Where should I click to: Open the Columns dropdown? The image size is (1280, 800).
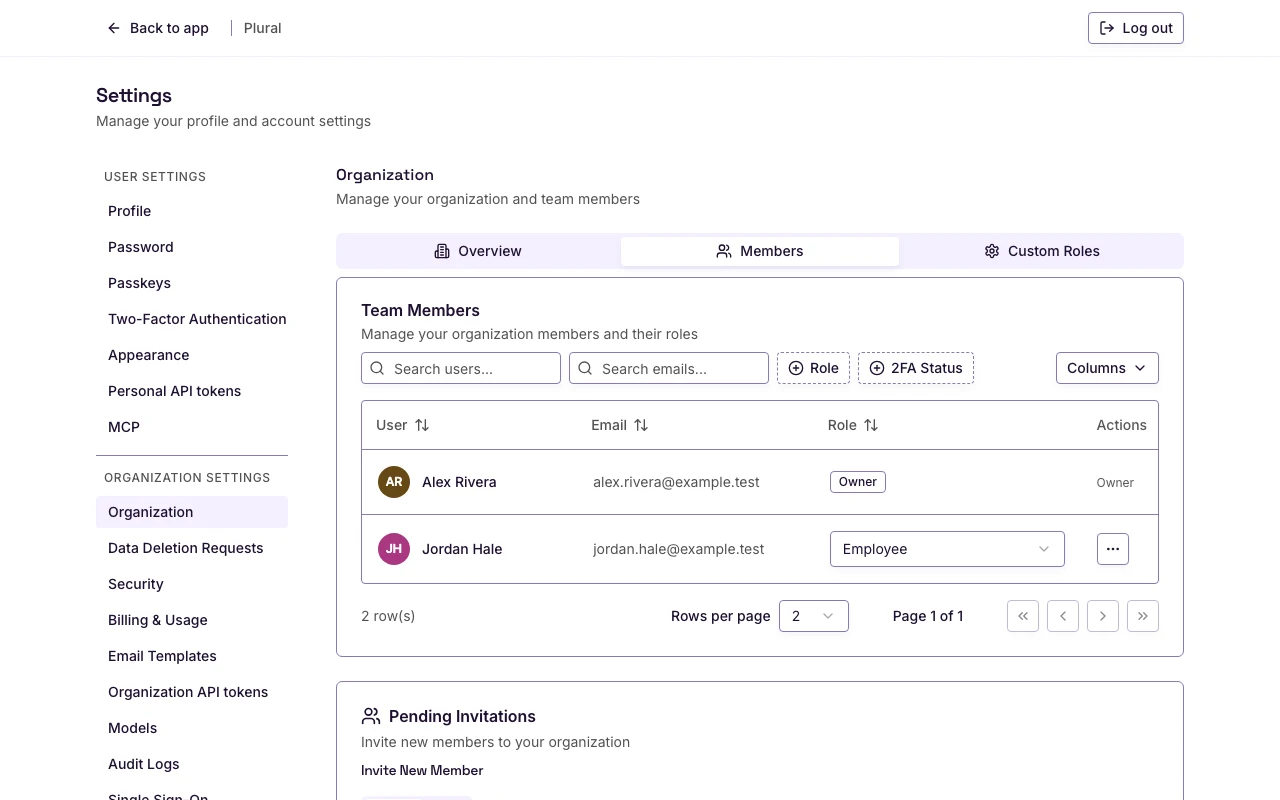pyautogui.click(x=1107, y=368)
